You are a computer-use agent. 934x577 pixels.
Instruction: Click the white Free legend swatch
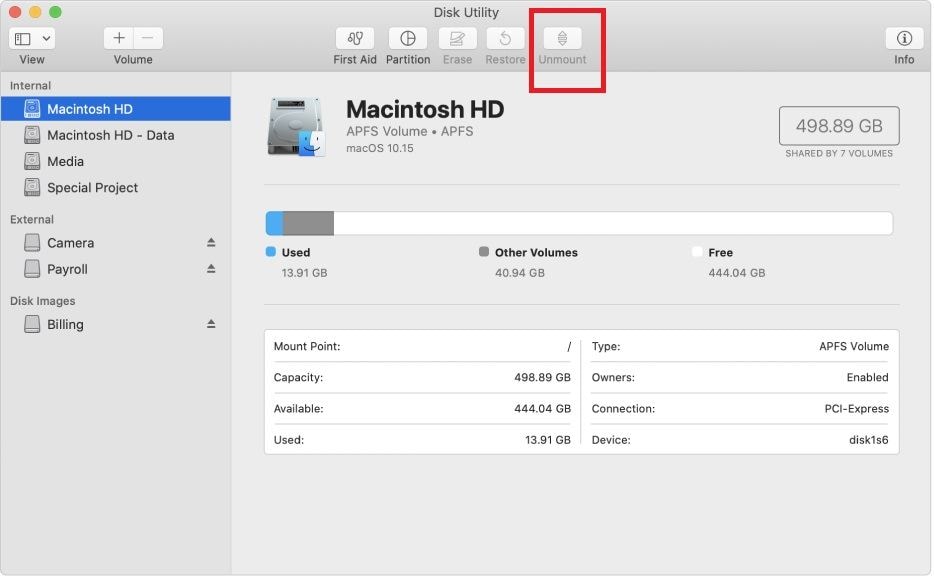697,252
